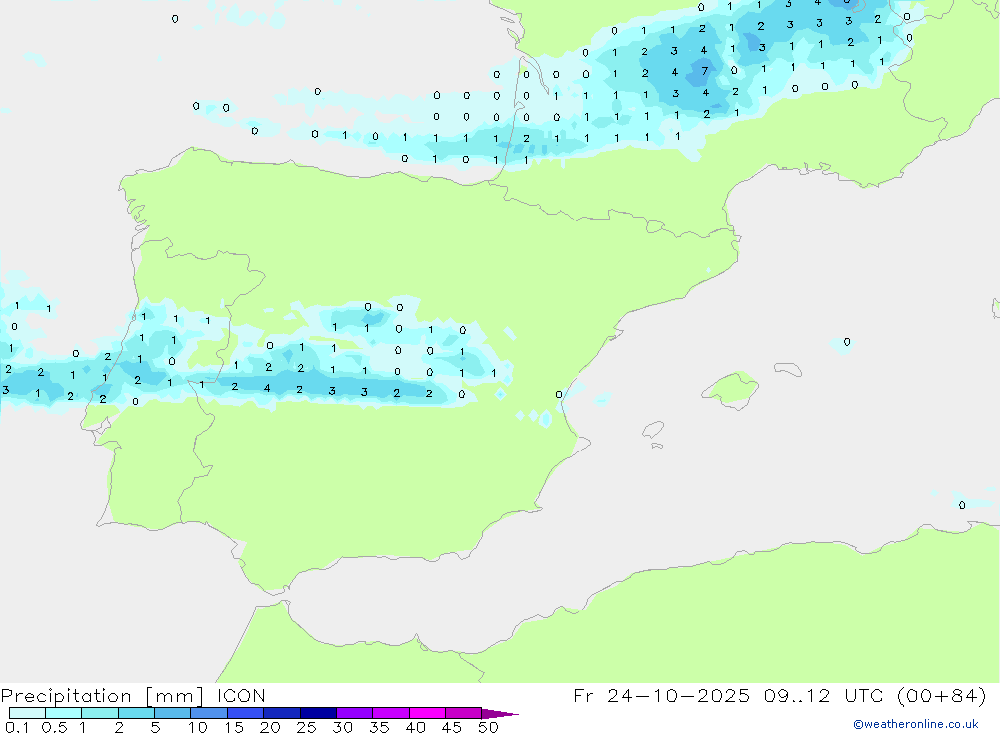The height and width of the screenshot is (733, 1000).
Task: Click the '15' legend scale label
Action: 234,727
